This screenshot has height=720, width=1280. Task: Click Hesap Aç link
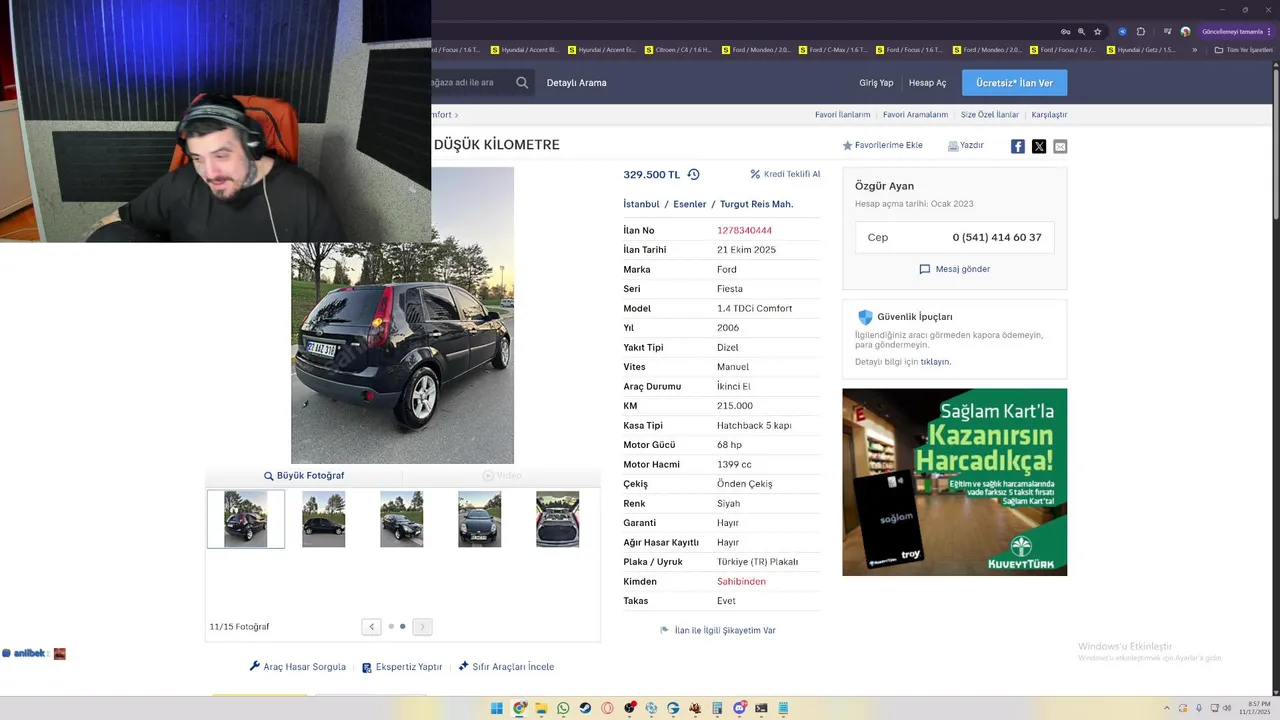click(927, 83)
